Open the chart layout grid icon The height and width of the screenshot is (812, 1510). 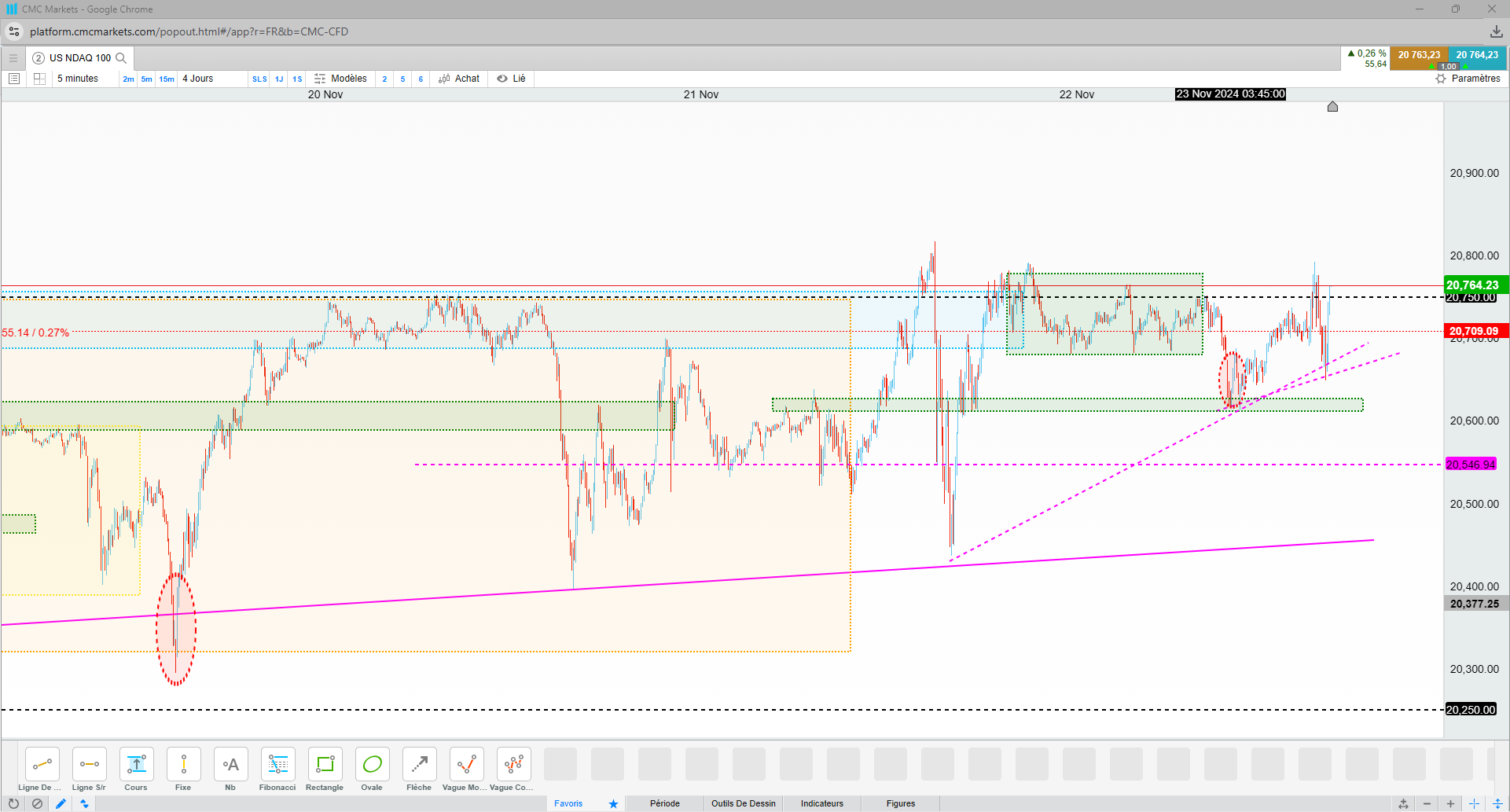(x=39, y=79)
